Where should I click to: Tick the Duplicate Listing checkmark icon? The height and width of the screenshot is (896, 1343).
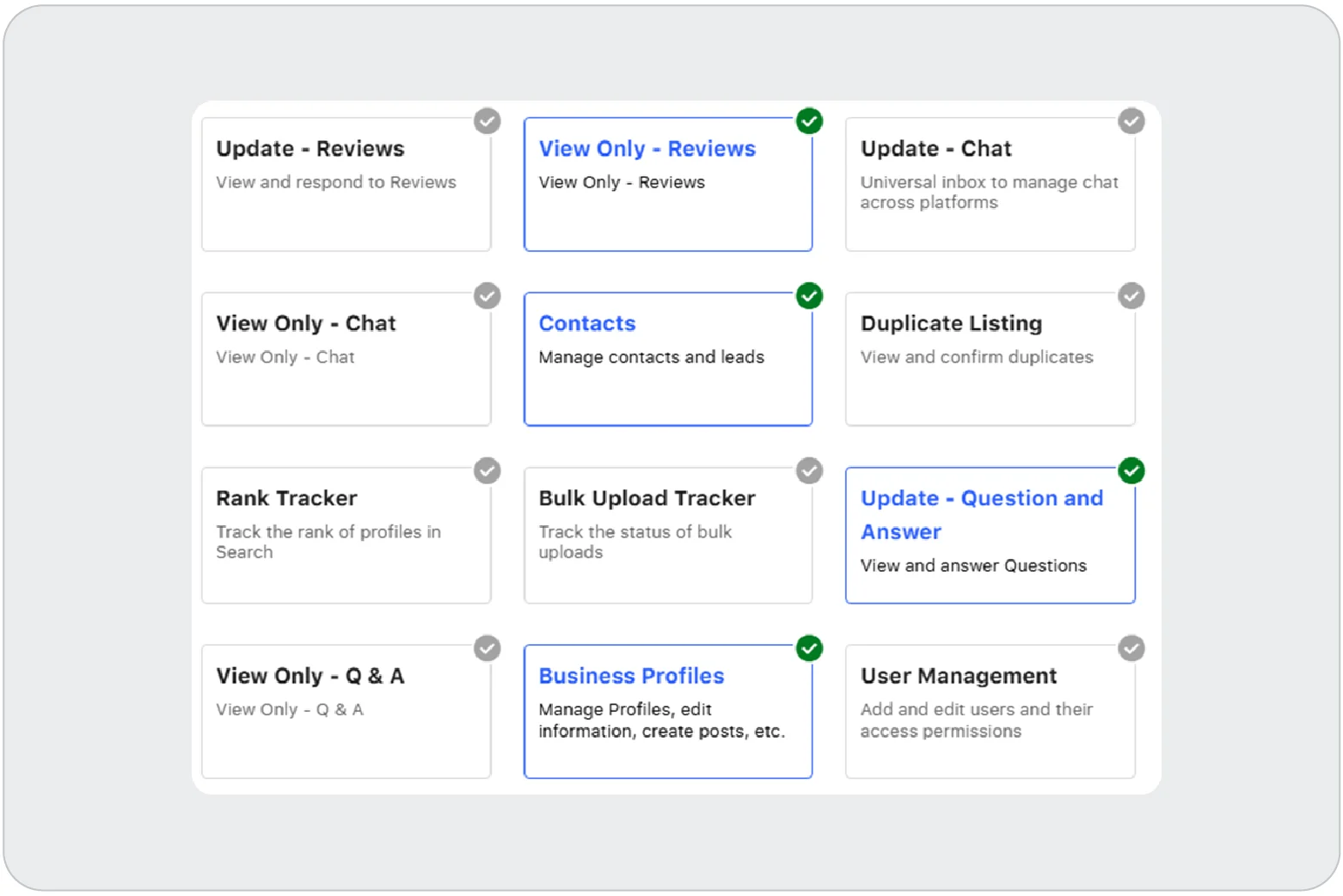(1131, 296)
